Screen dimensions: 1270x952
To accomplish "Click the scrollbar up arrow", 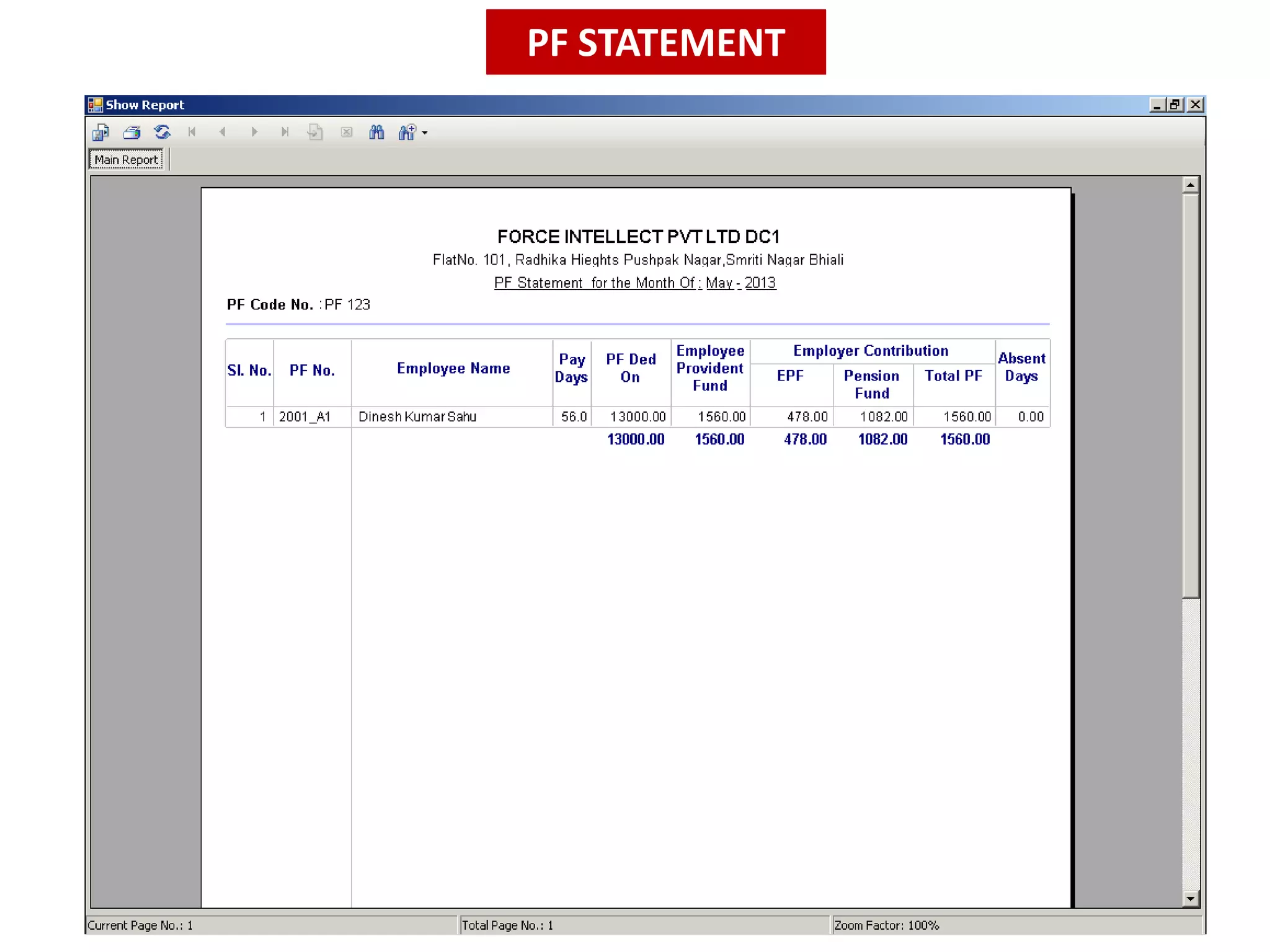I will pyautogui.click(x=1190, y=185).
